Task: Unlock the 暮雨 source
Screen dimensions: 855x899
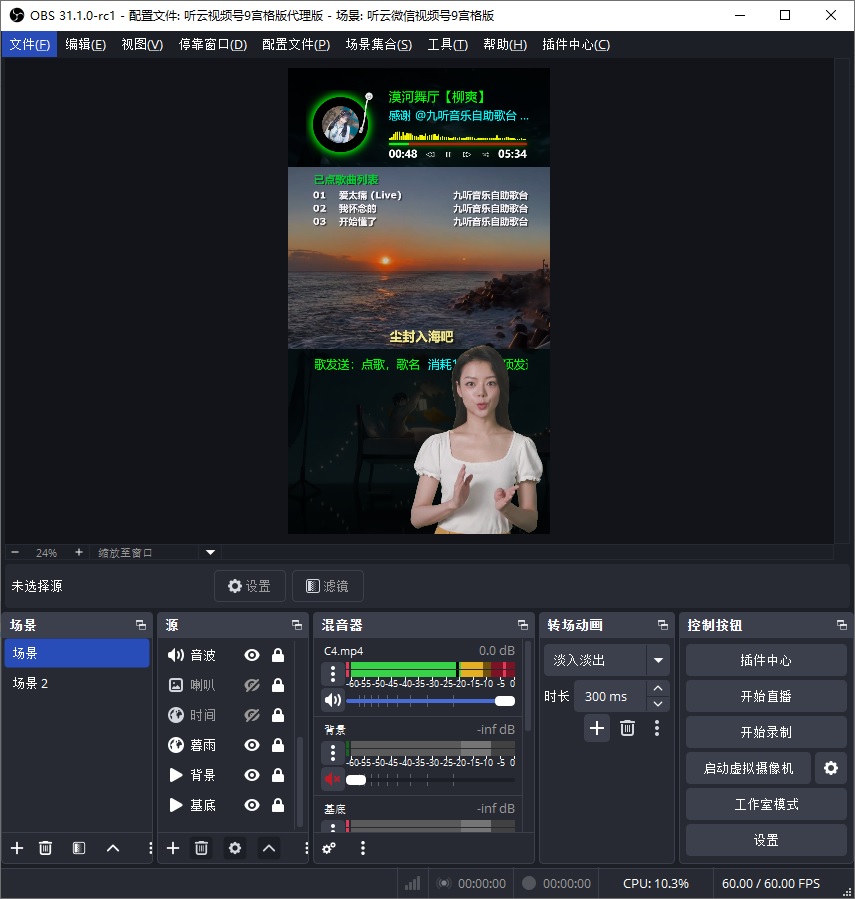Action: click(x=278, y=745)
